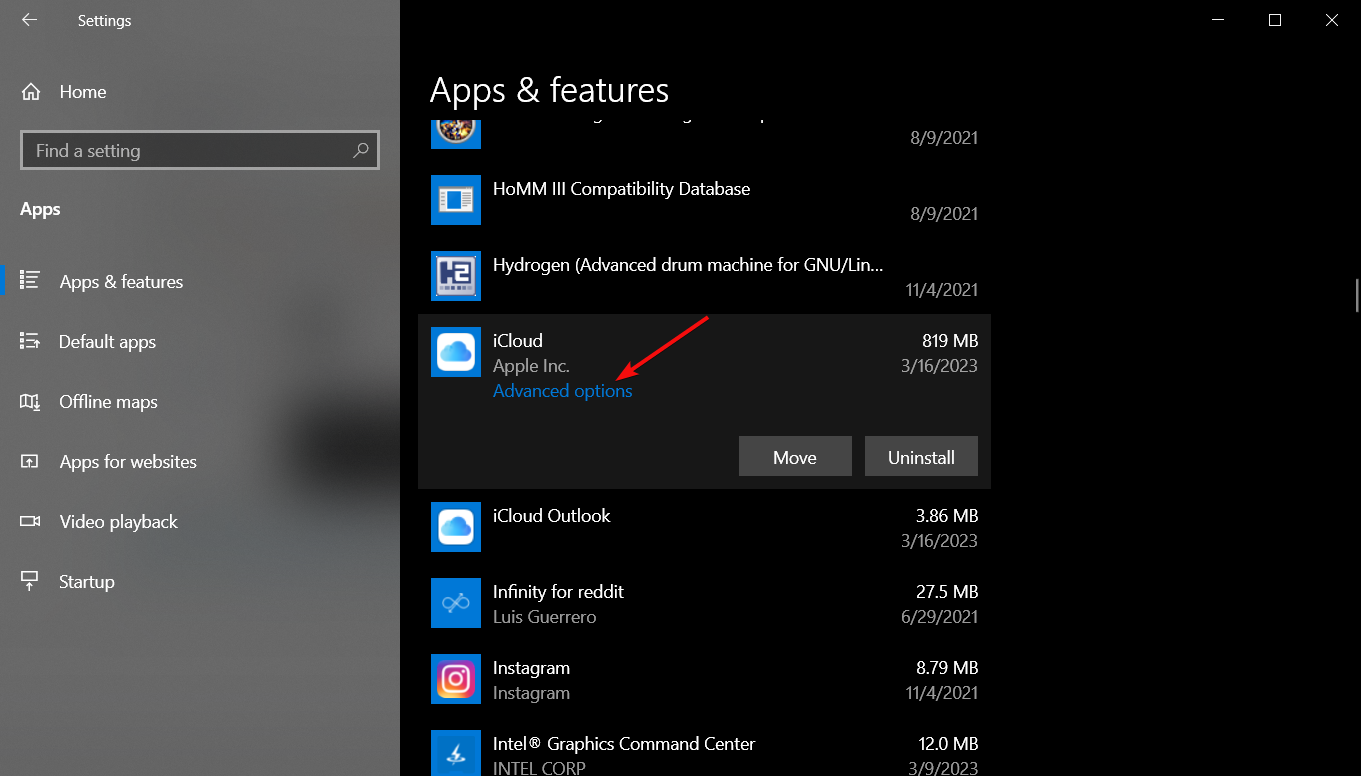1361x776 pixels.
Task: Select the Hydrogen drum machine icon
Action: (456, 276)
